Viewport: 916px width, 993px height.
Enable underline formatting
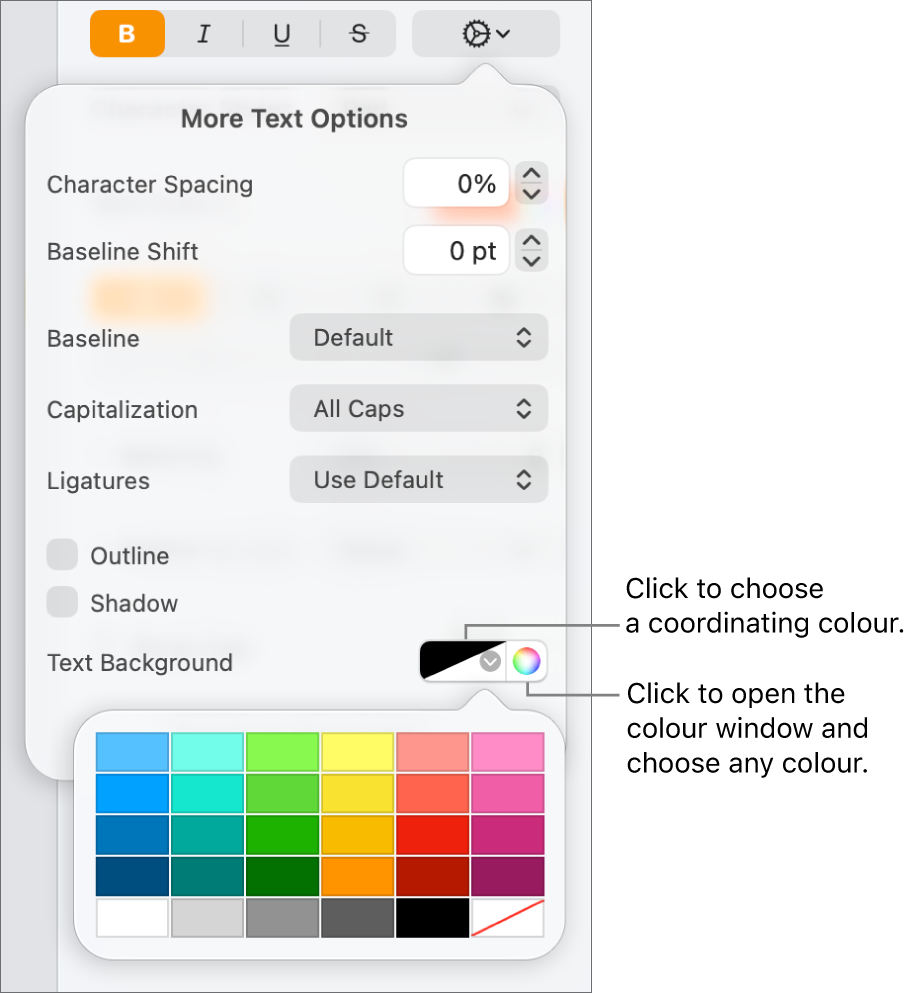click(x=281, y=33)
